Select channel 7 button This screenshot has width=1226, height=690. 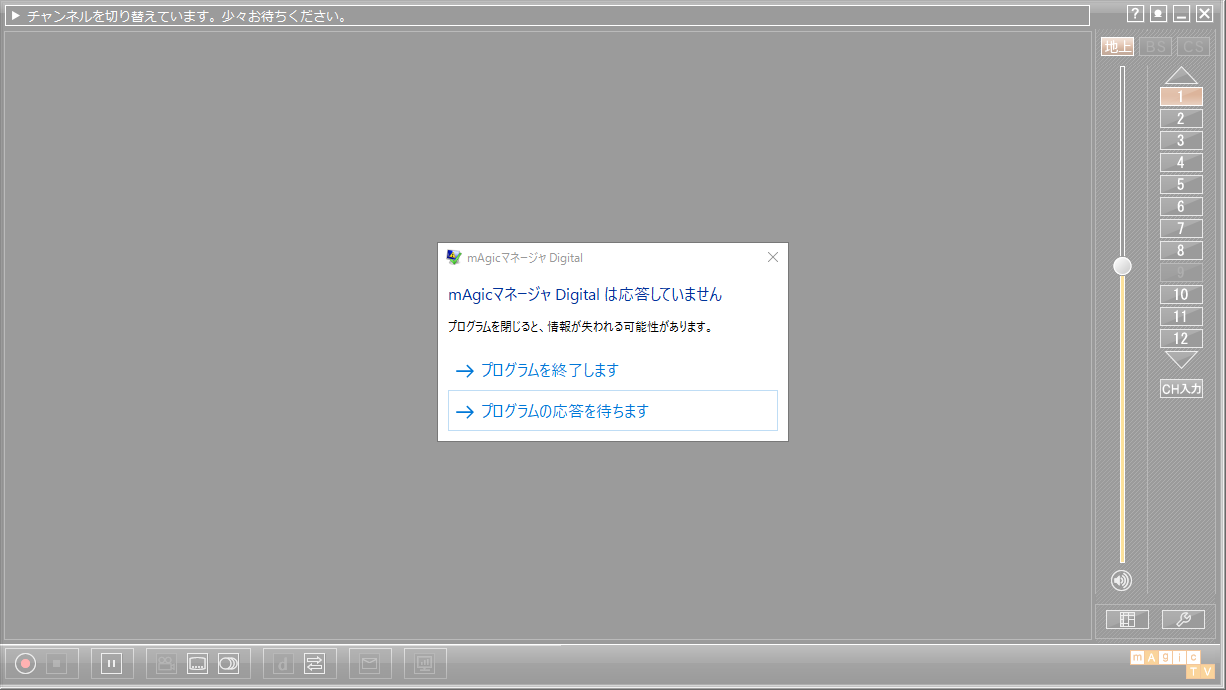tap(1181, 229)
